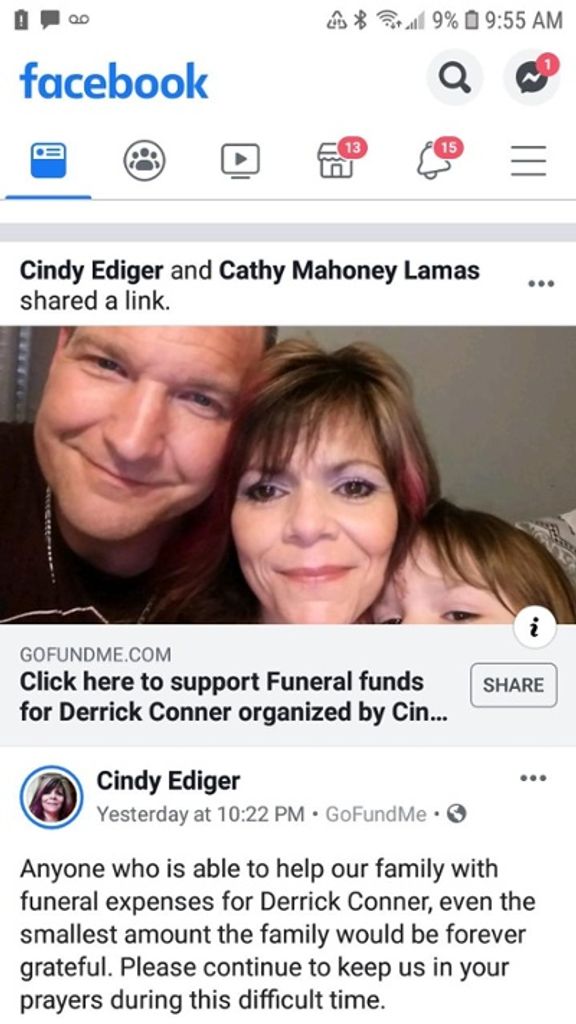Open the GoFundMe link preview photo
The width and height of the screenshot is (576, 1024).
pos(288,474)
